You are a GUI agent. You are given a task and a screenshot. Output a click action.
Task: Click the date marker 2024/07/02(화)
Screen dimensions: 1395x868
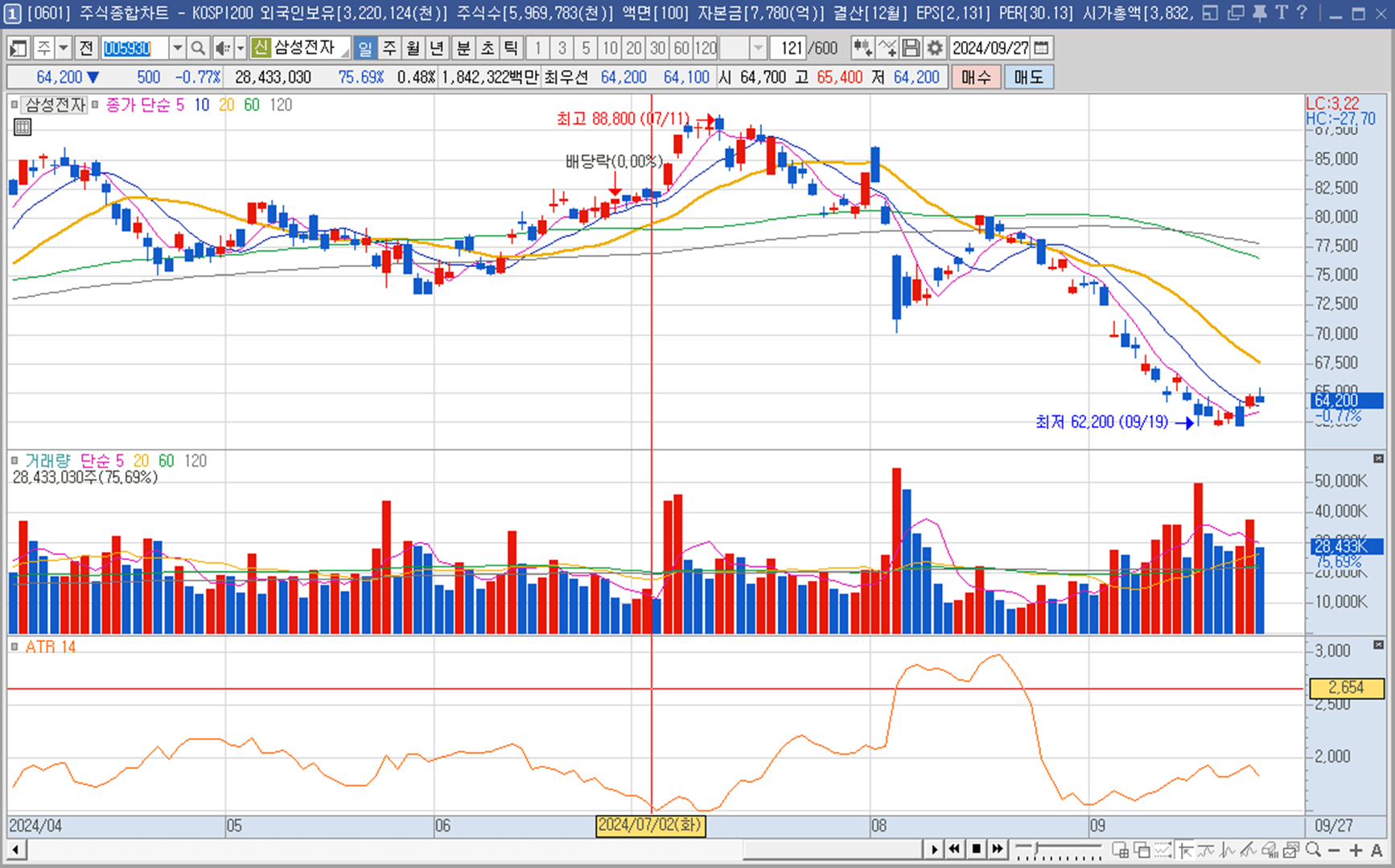[650, 825]
